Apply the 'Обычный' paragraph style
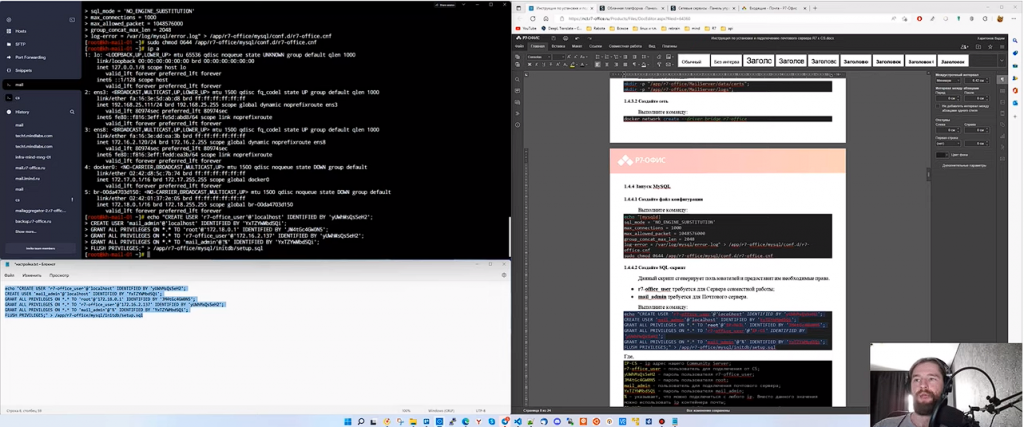The image size is (1024, 427). click(692, 61)
